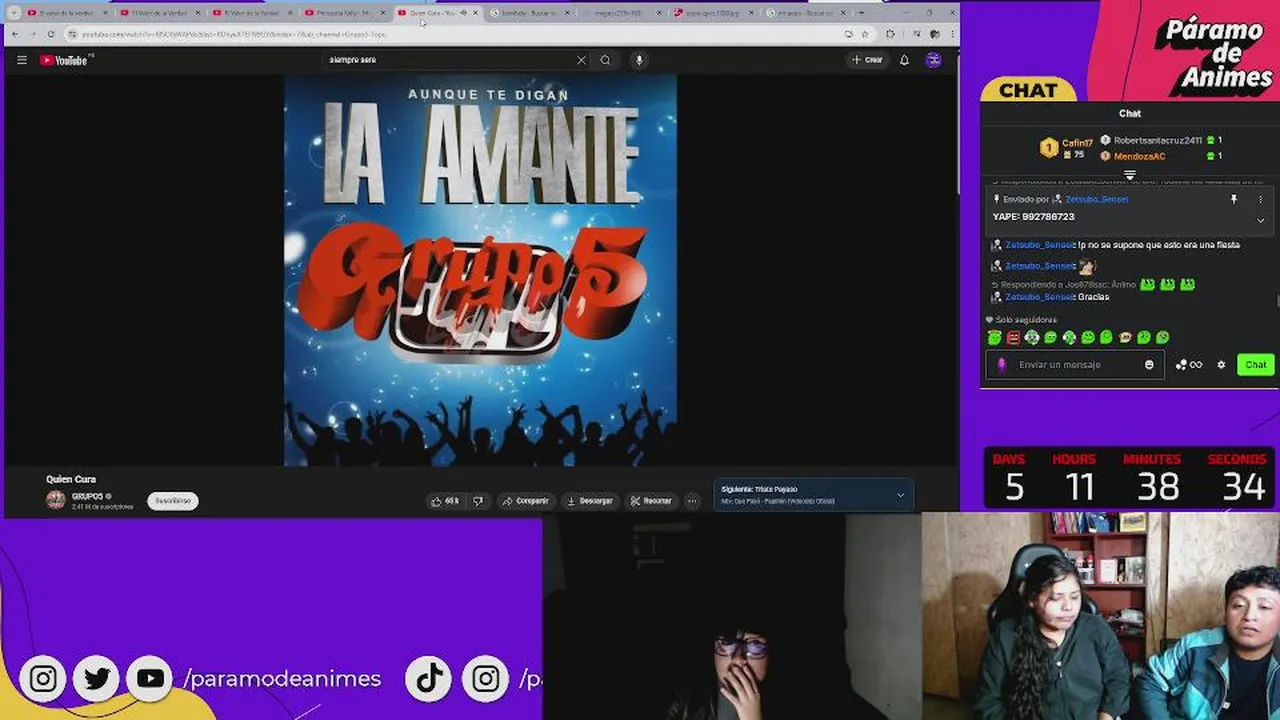Open the GRUPO5 channel avatar
1280x720 pixels.
click(x=56, y=500)
